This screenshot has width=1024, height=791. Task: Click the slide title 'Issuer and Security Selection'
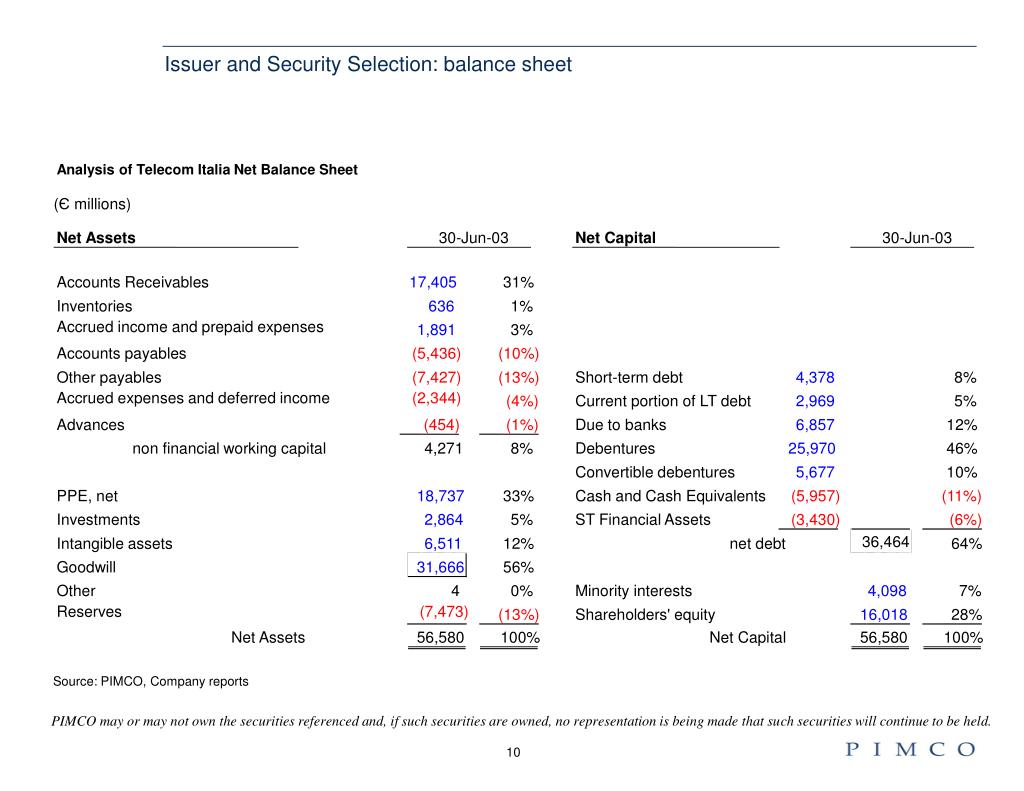[368, 64]
